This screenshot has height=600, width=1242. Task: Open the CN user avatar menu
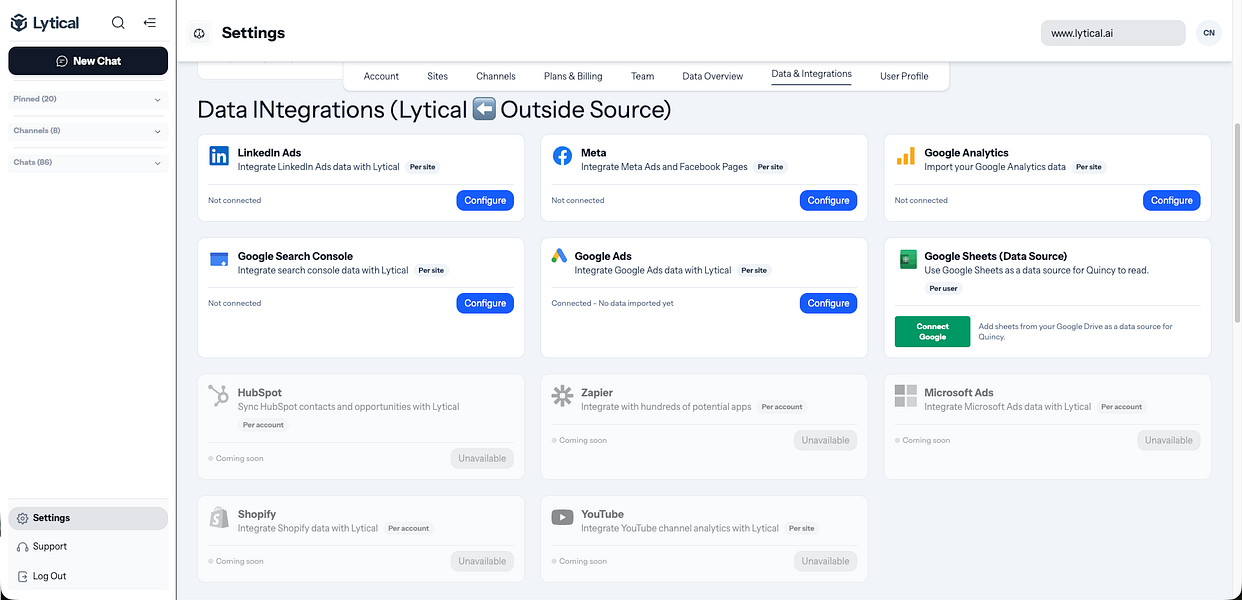pyautogui.click(x=1209, y=33)
